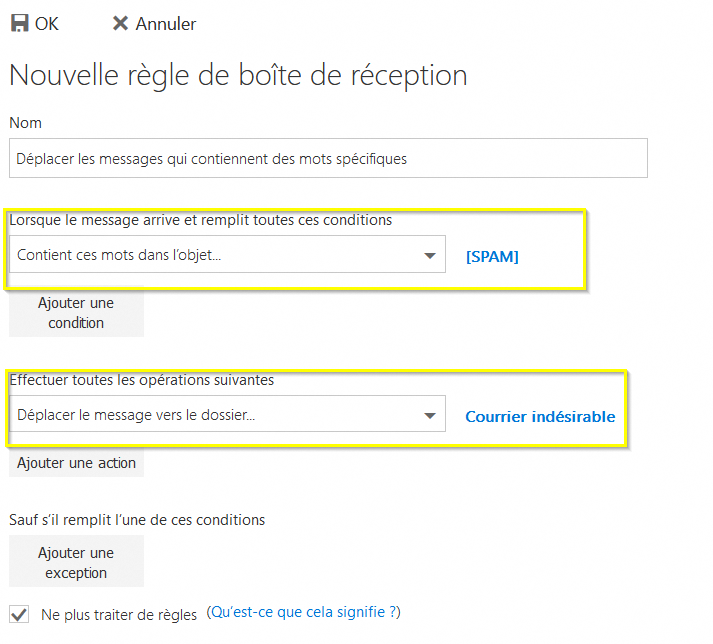Open 'Qu'est-ce que cela signifie ?' help link
The width and height of the screenshot is (713, 644).
pyautogui.click(x=303, y=612)
